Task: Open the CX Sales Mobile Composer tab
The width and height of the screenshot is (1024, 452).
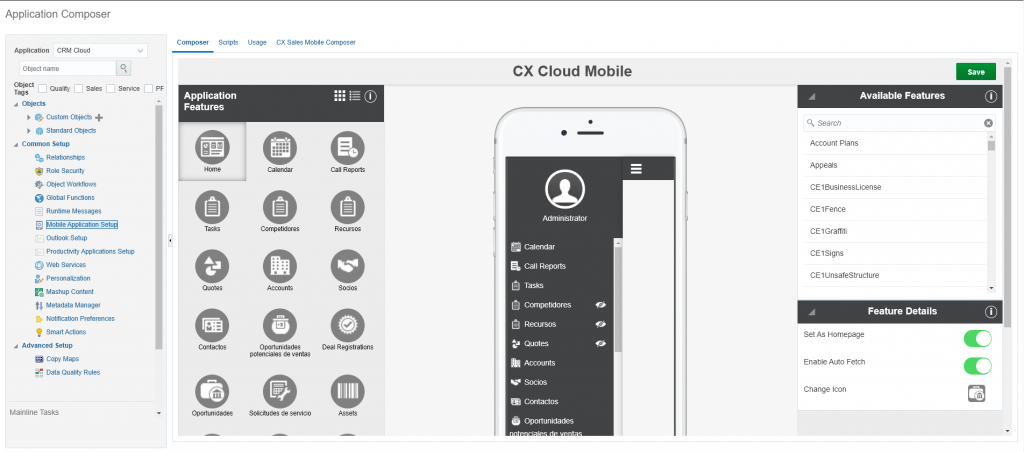Action: tap(316, 42)
